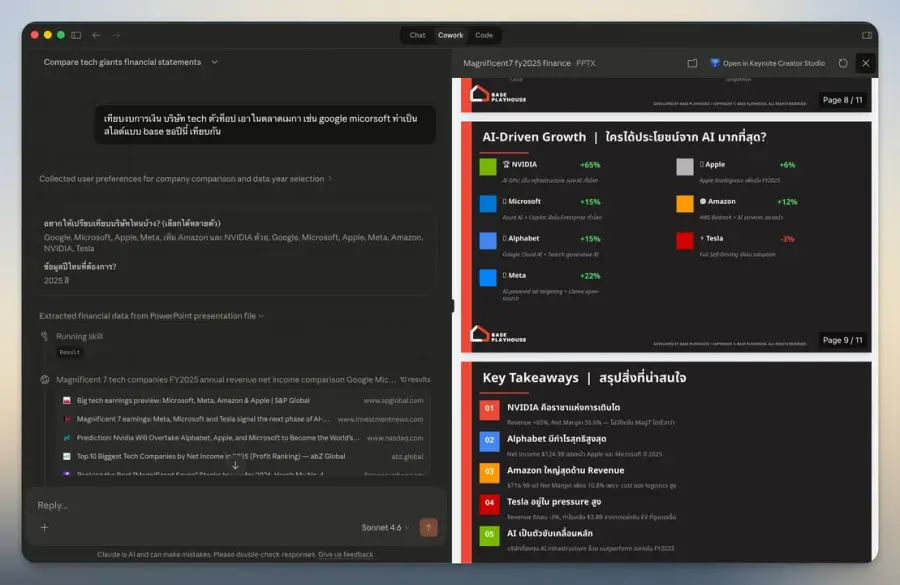Click takeaway 04 Tesla red badge

(x=489, y=503)
